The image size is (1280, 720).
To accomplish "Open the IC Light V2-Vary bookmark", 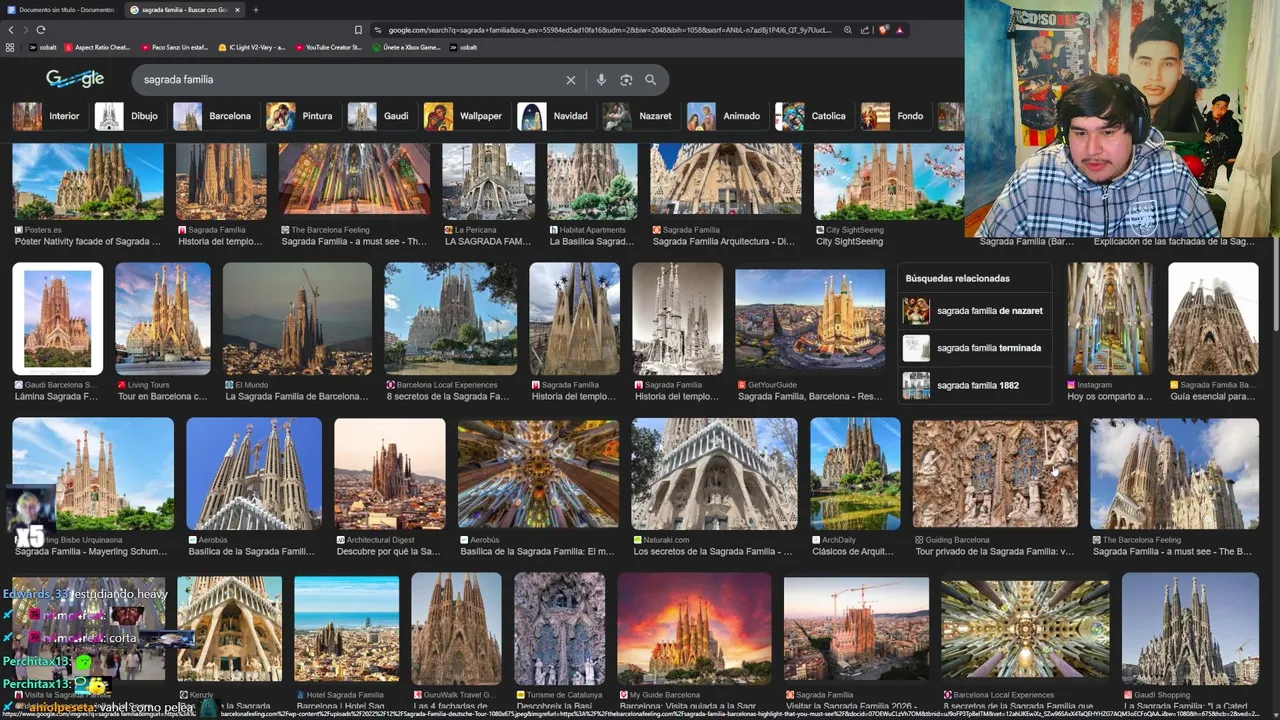I will 252,47.
